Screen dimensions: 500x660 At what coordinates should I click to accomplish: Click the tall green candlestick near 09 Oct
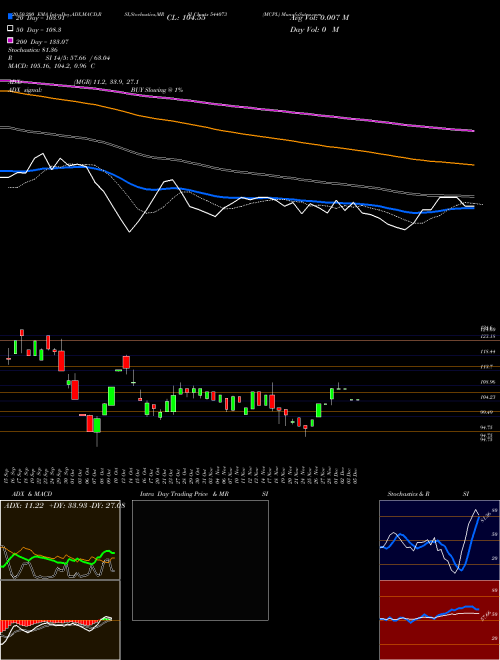point(112,397)
